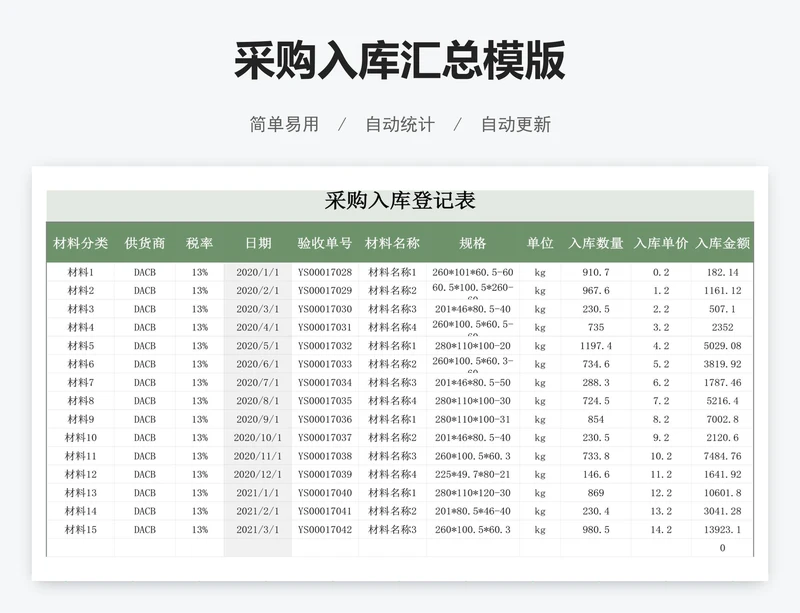Screen dimensions: 800x613
Task: Click 材料名称4 in the 材料4 row
Action: point(392,327)
